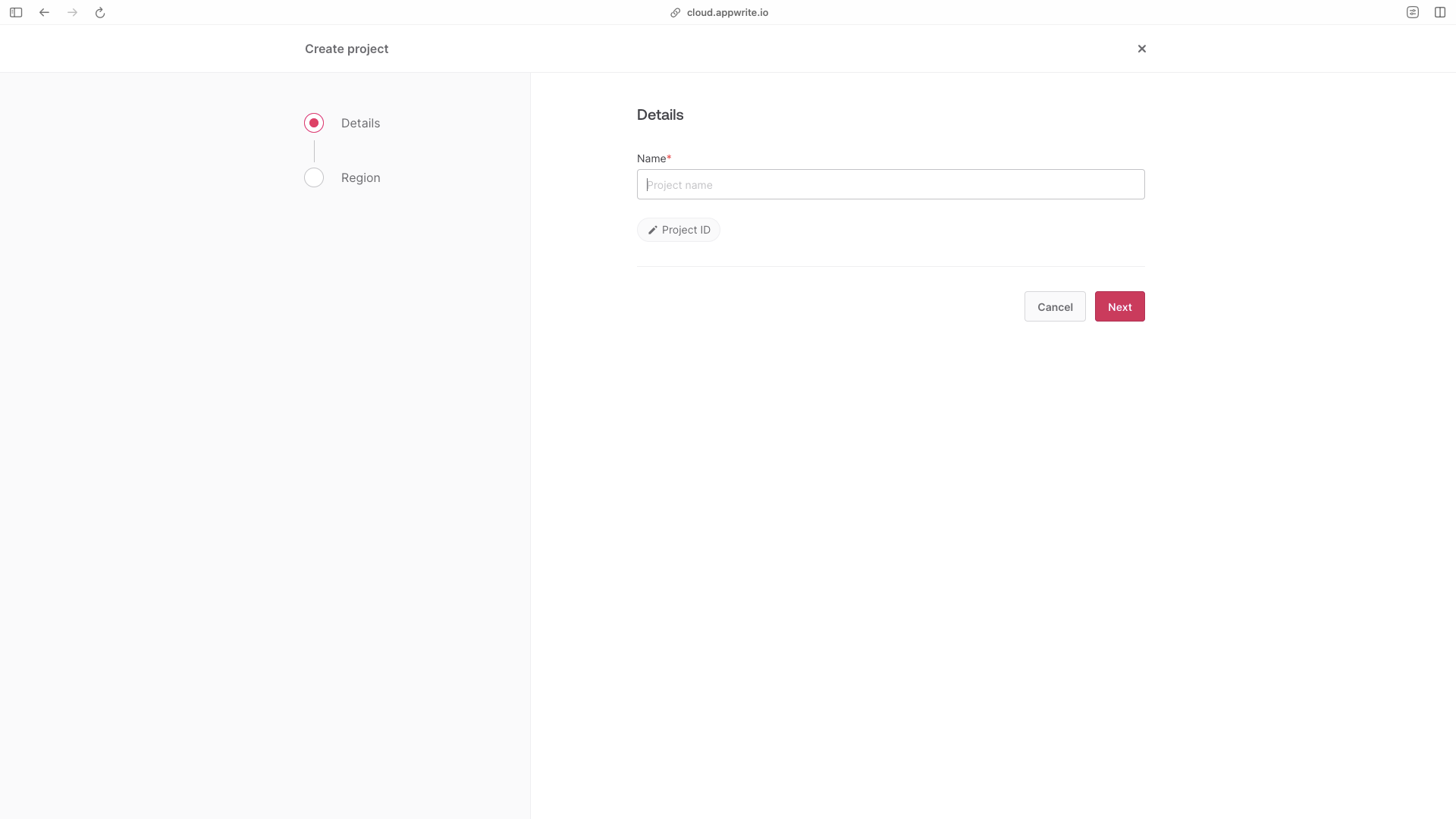Click the link icon beside the URL
1456x819 pixels.
(x=675, y=12)
